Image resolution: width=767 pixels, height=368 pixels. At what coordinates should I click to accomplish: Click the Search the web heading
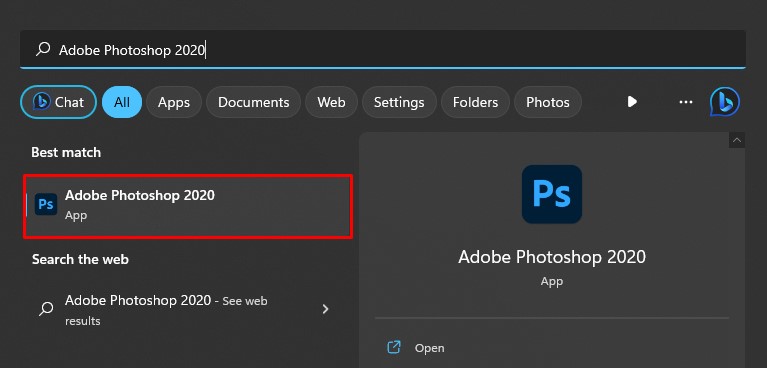point(80,259)
